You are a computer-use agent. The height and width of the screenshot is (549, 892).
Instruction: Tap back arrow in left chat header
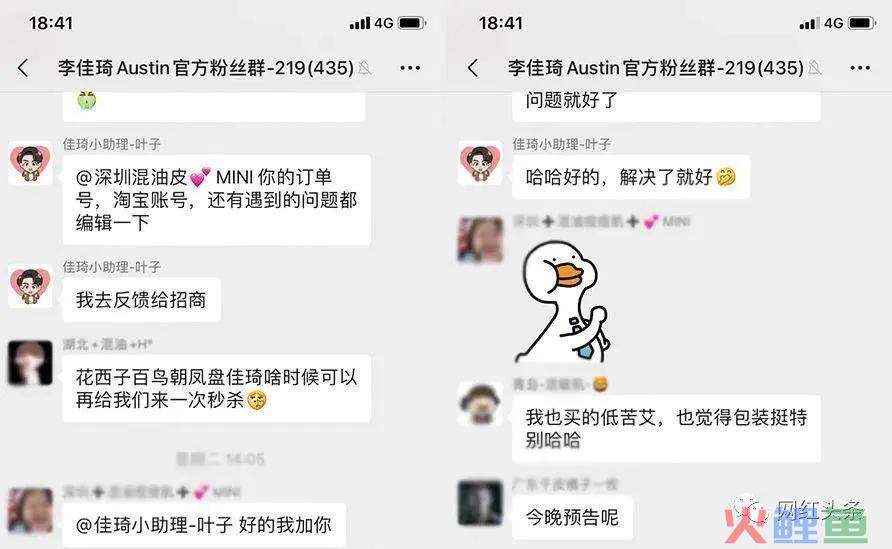[23, 68]
